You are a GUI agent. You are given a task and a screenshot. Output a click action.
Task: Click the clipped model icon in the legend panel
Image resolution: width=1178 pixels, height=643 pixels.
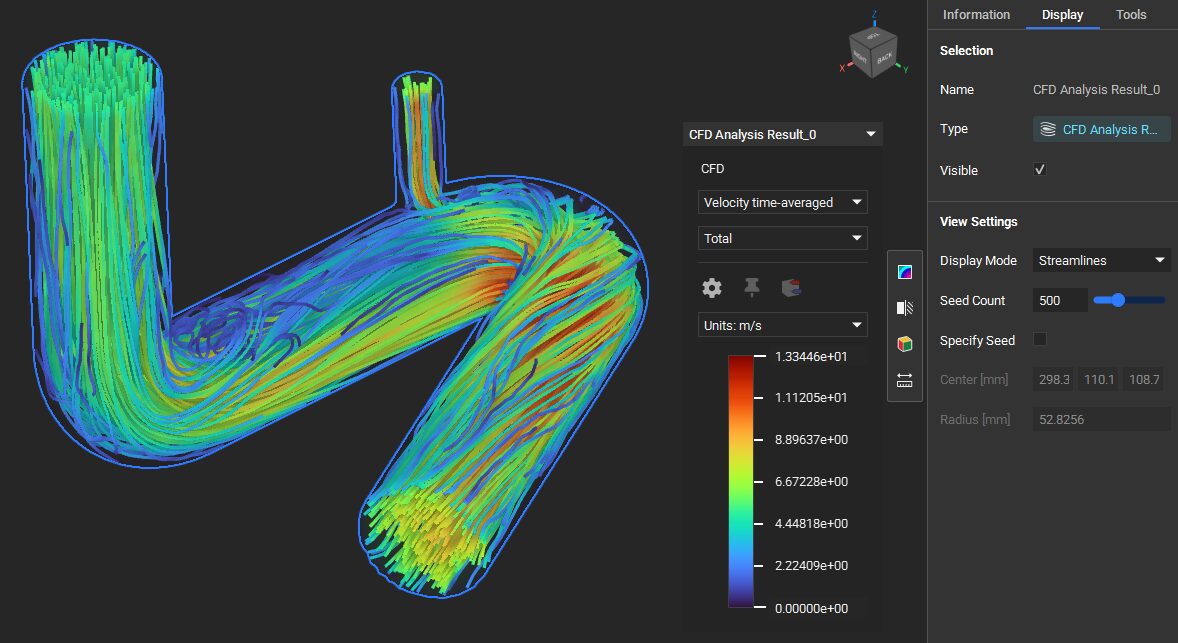point(789,287)
